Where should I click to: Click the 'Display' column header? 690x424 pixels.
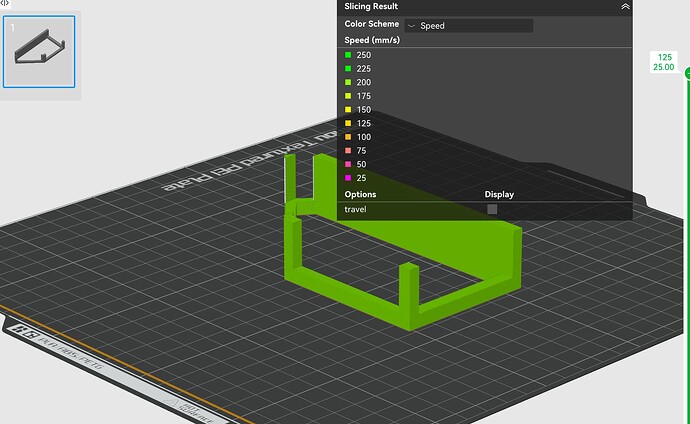(x=499, y=194)
